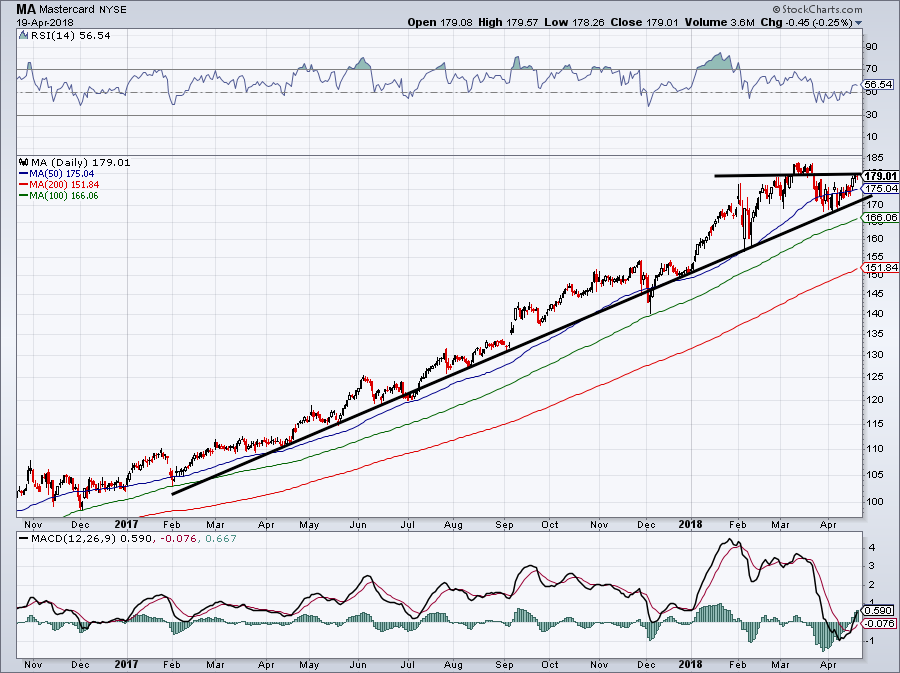Click the 185 price axis label
Image resolution: width=900 pixels, height=673 pixels.
click(x=875, y=157)
